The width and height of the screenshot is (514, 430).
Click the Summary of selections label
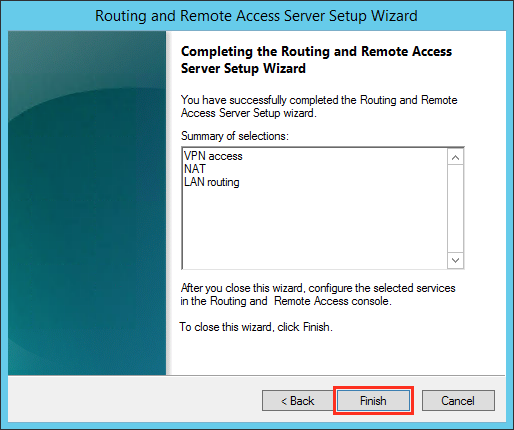pos(235,136)
